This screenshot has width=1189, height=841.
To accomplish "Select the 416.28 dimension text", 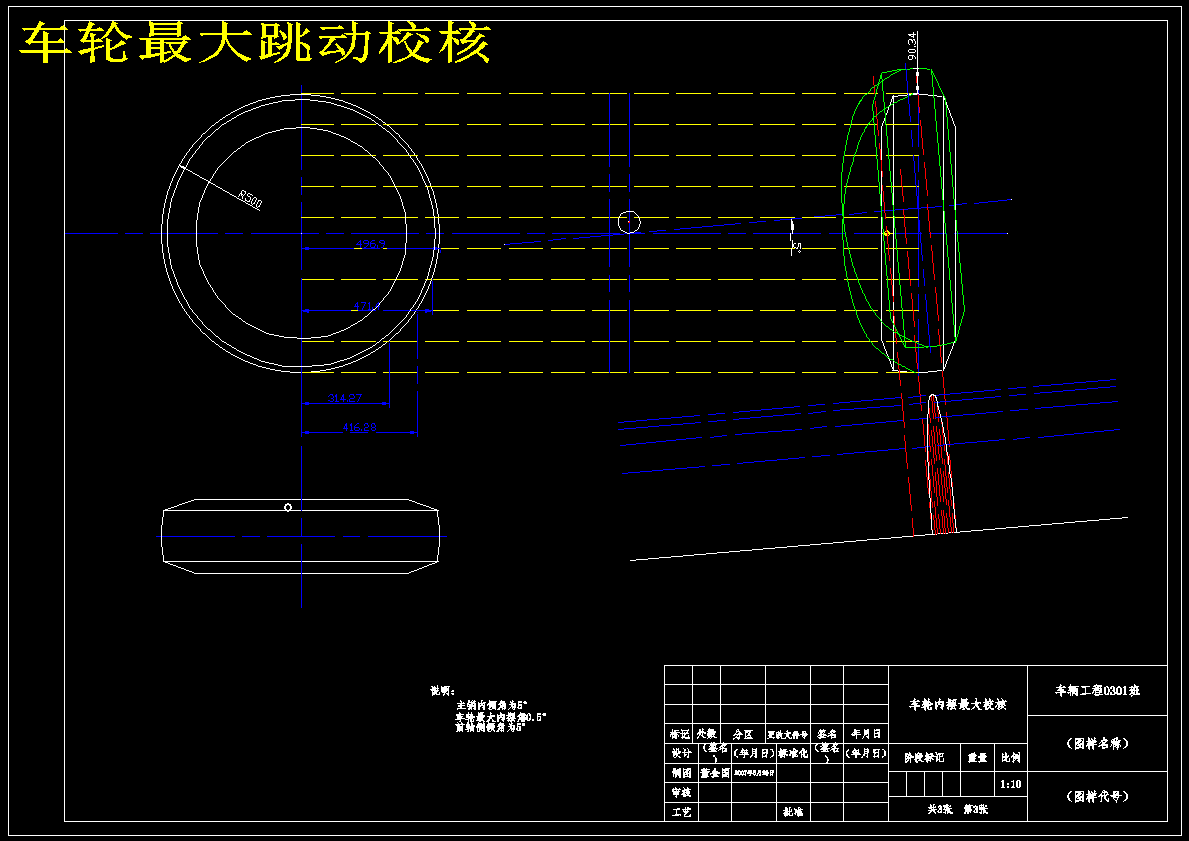I will point(359,427).
